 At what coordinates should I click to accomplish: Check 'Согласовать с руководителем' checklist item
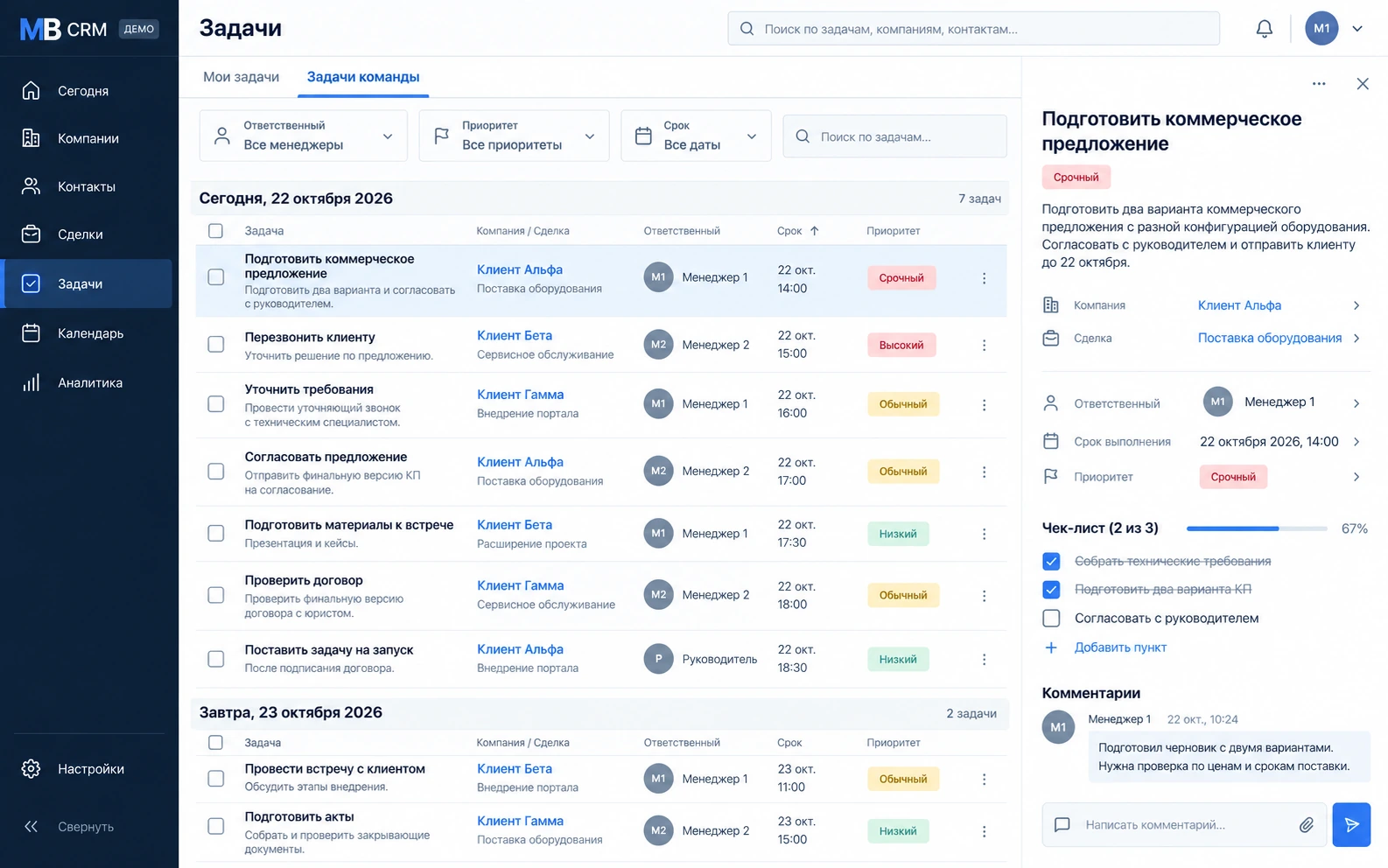pyautogui.click(x=1052, y=619)
